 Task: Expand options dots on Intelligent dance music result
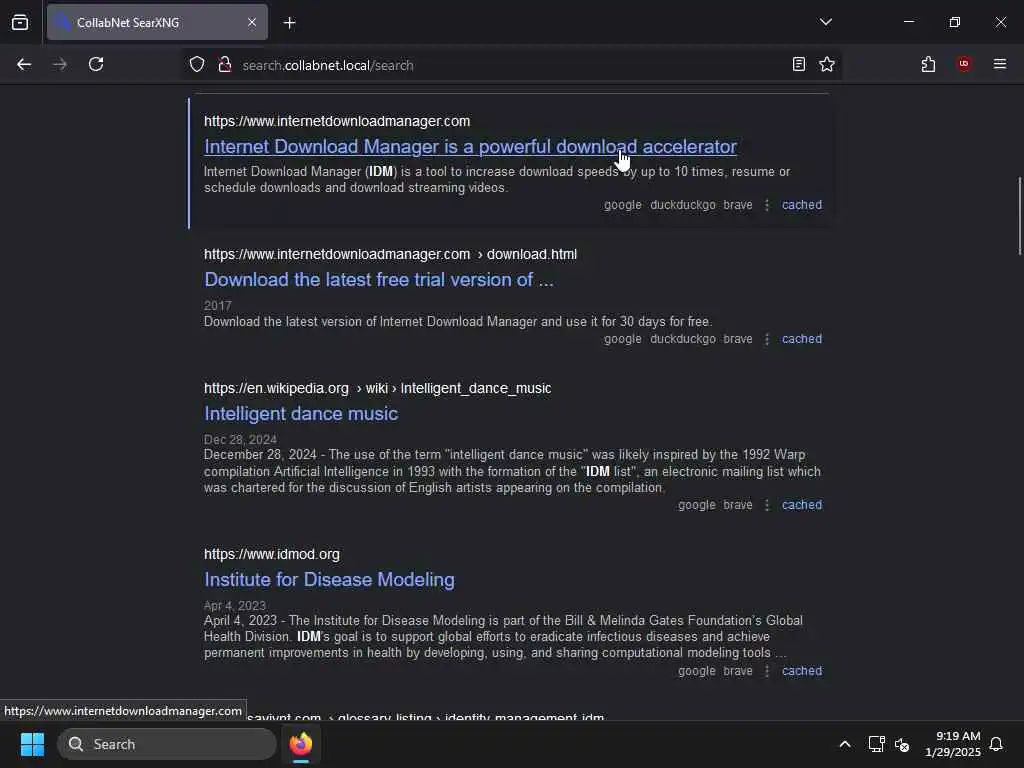767,505
